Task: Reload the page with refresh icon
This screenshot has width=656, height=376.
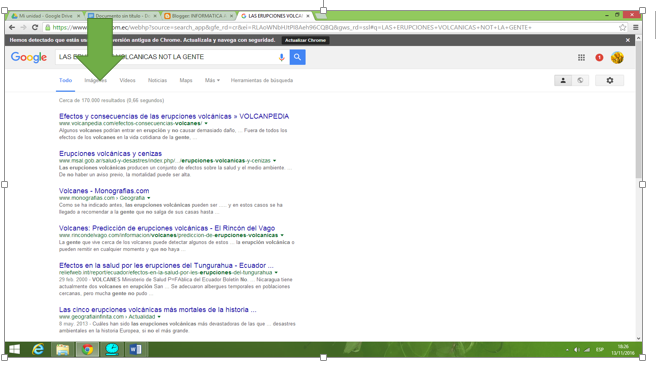Action: point(35,28)
